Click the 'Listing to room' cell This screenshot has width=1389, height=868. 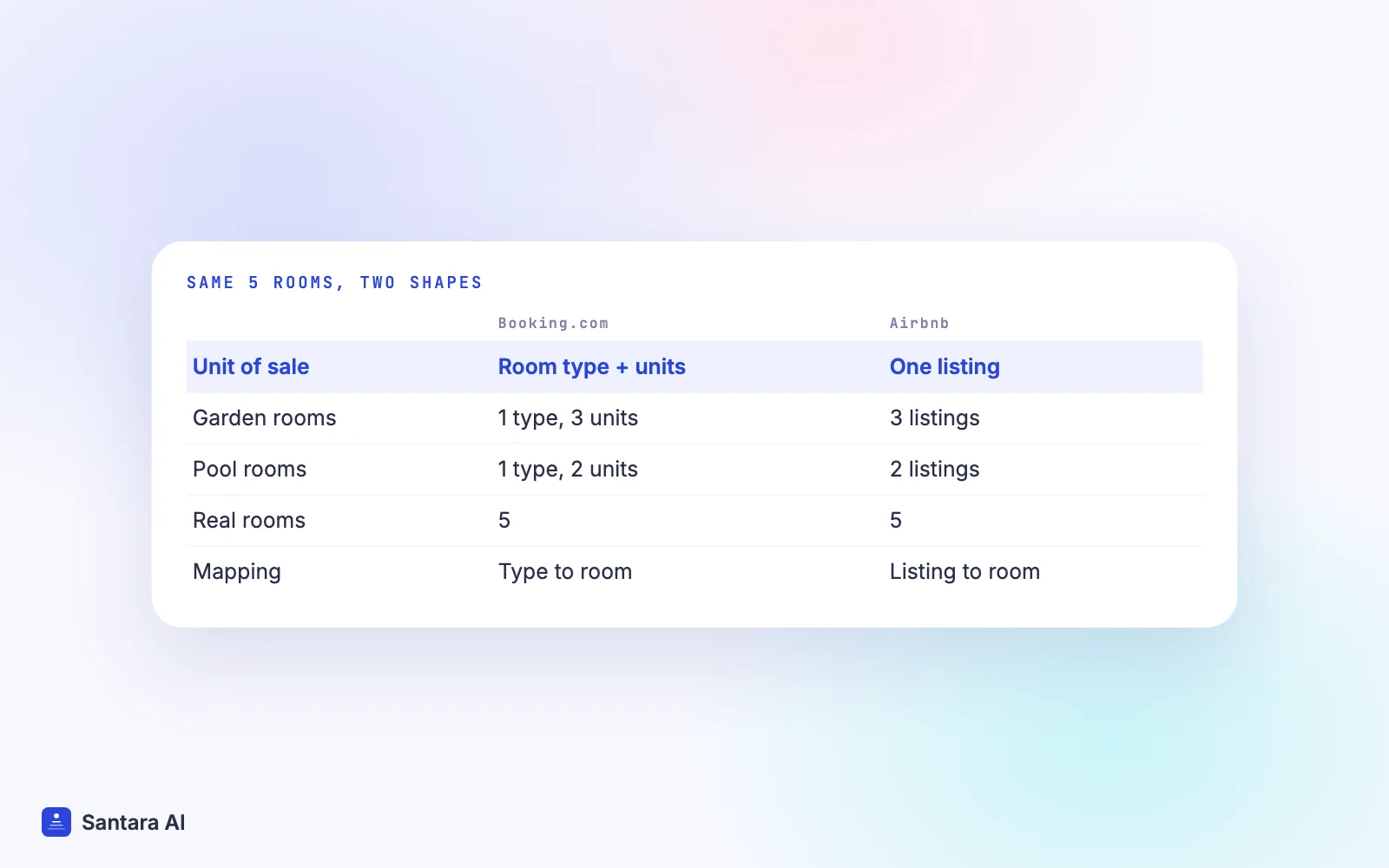pyautogui.click(x=964, y=572)
